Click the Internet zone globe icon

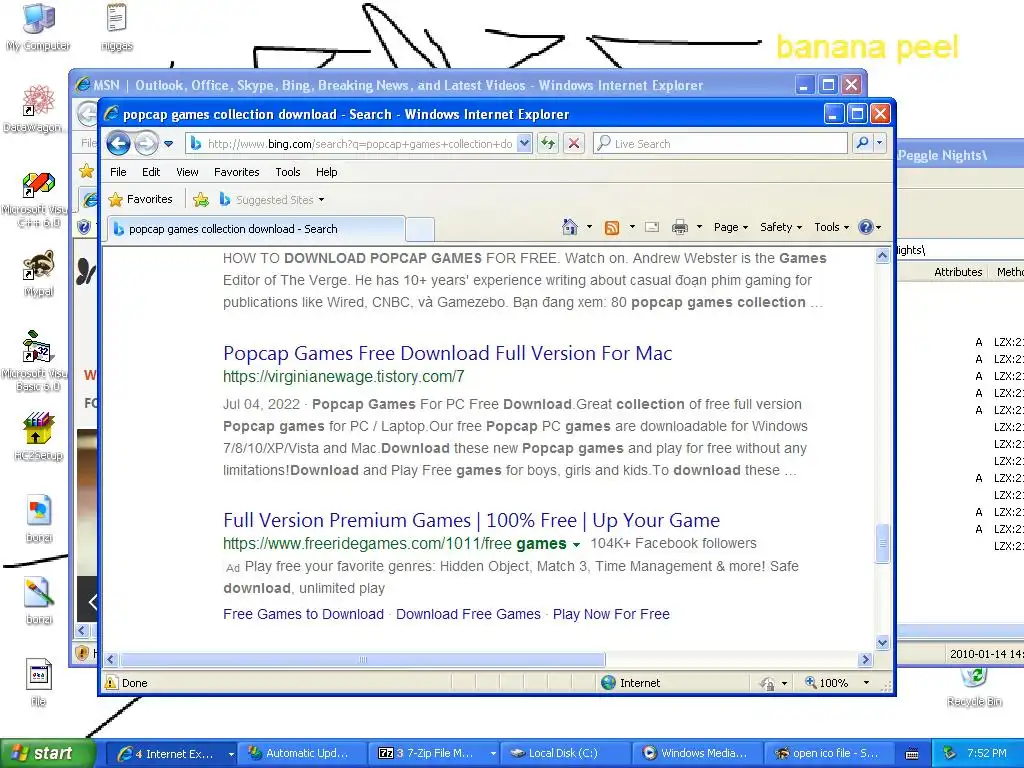click(x=608, y=682)
